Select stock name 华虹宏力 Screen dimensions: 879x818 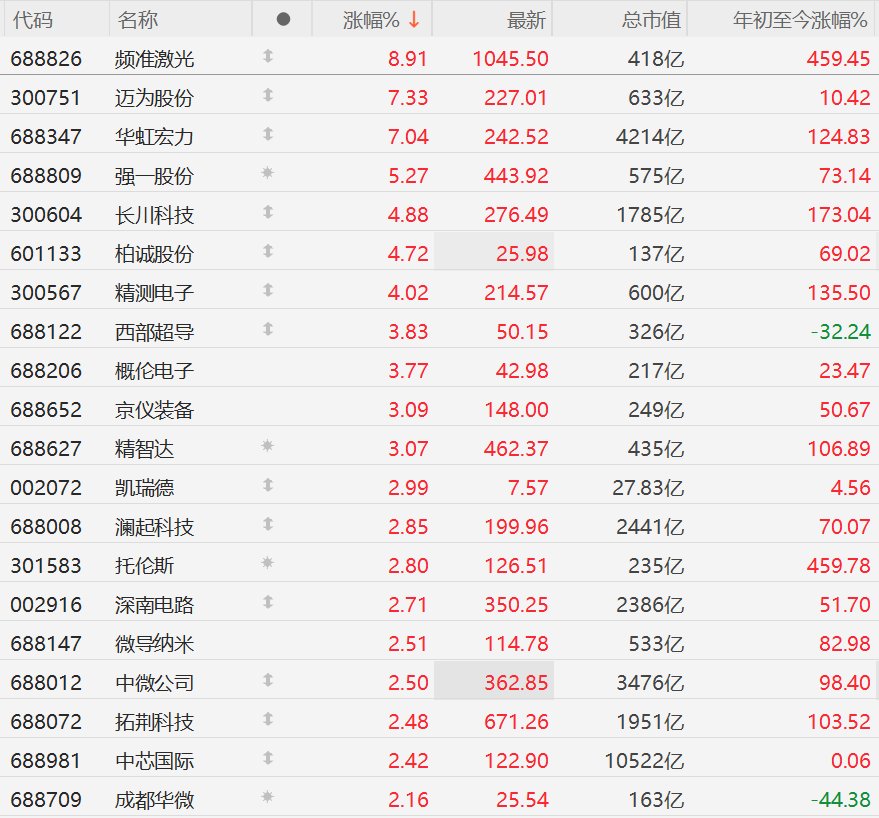[155, 137]
